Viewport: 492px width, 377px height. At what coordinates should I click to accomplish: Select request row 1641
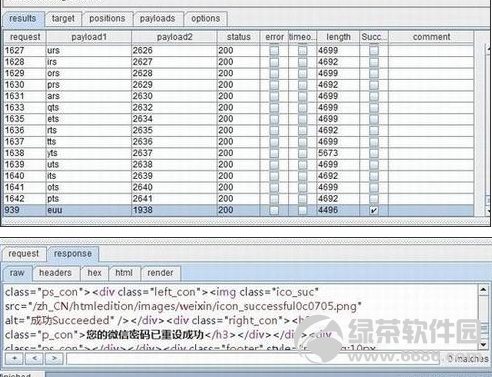point(25,187)
